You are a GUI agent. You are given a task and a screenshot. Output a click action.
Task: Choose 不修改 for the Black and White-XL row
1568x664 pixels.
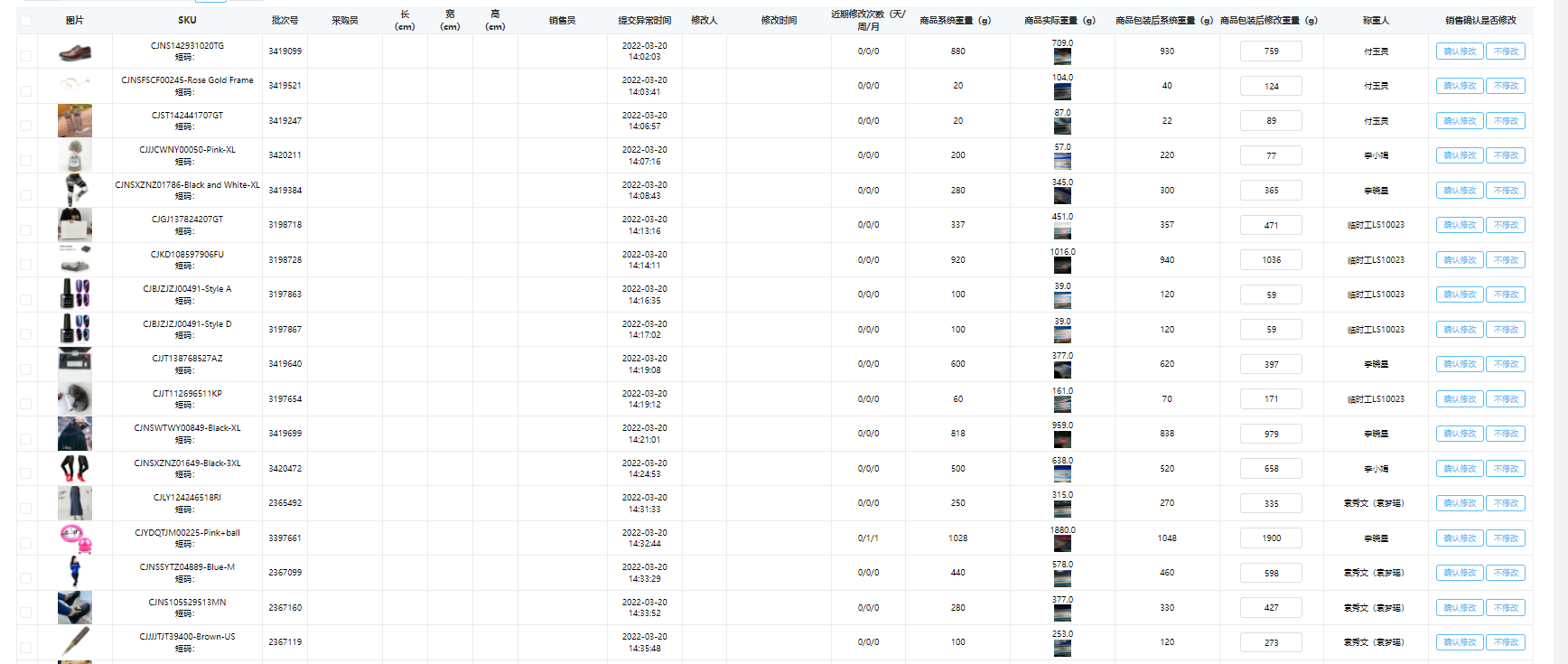tap(1506, 191)
